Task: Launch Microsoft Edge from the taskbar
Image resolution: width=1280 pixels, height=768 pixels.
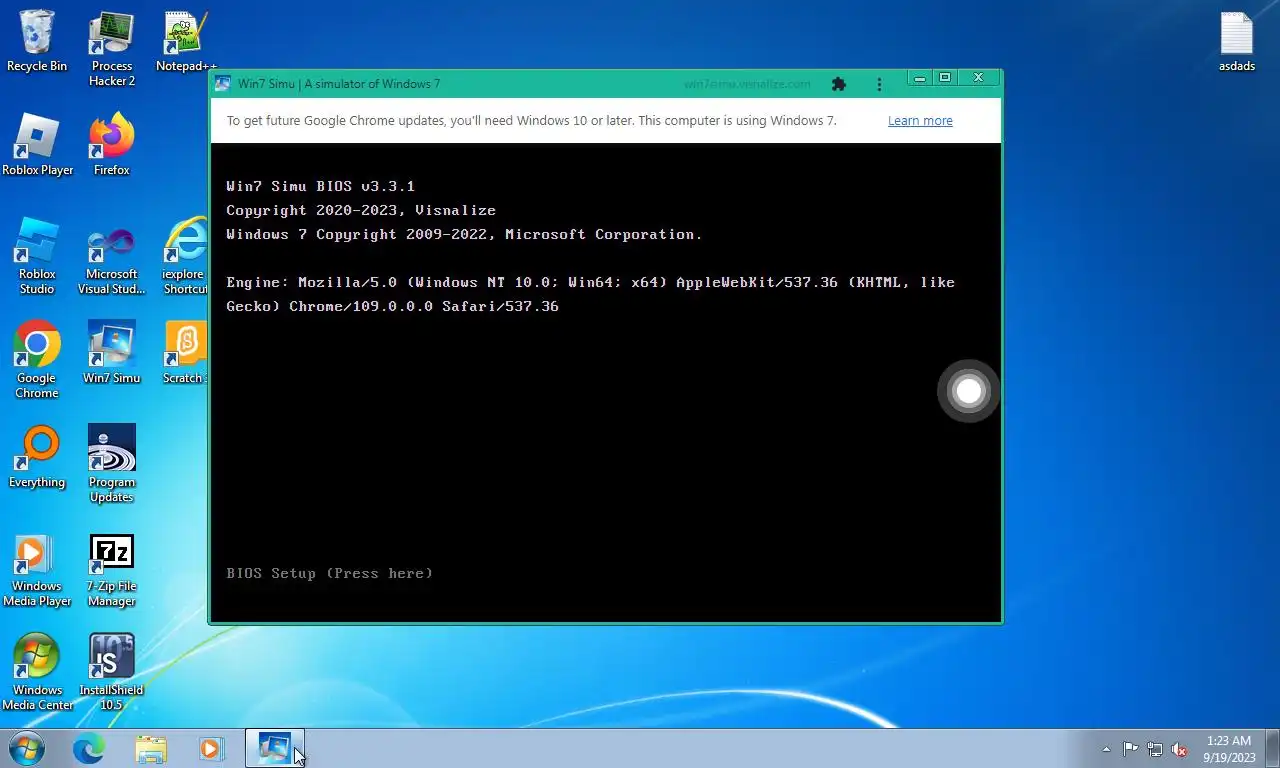Action: tap(89, 748)
